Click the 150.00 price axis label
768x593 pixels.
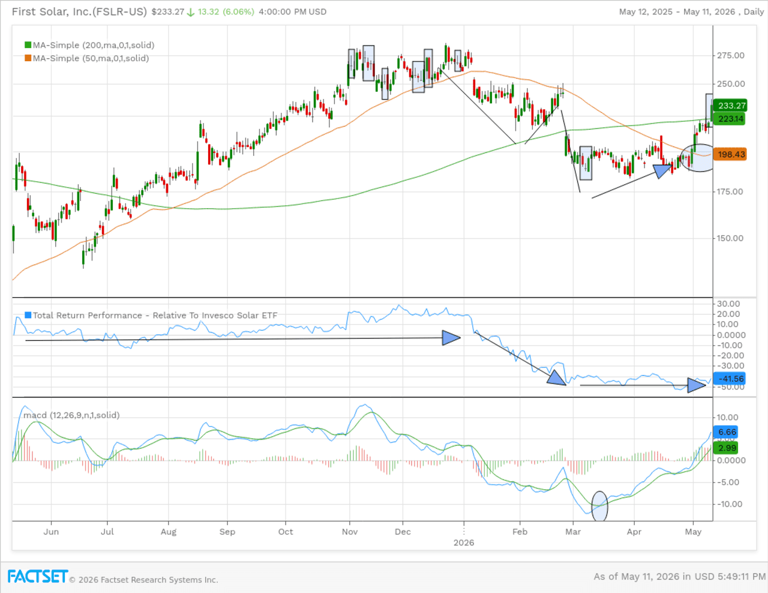(730, 238)
